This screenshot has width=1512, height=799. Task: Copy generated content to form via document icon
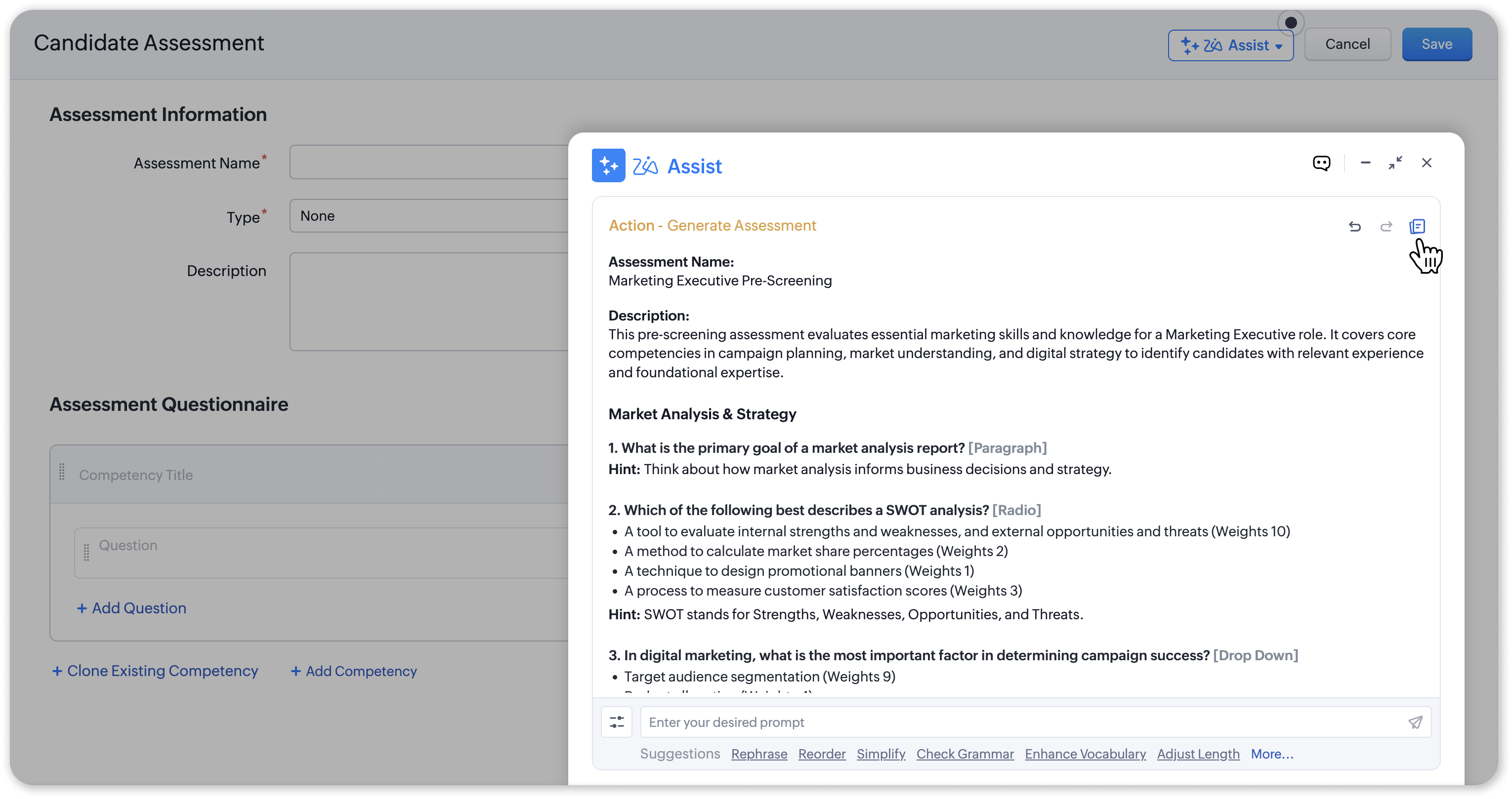click(x=1418, y=227)
